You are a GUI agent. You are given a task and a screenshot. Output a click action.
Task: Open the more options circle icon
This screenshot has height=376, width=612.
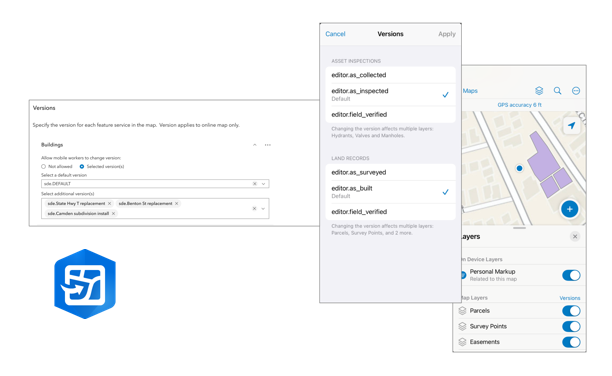coord(576,91)
